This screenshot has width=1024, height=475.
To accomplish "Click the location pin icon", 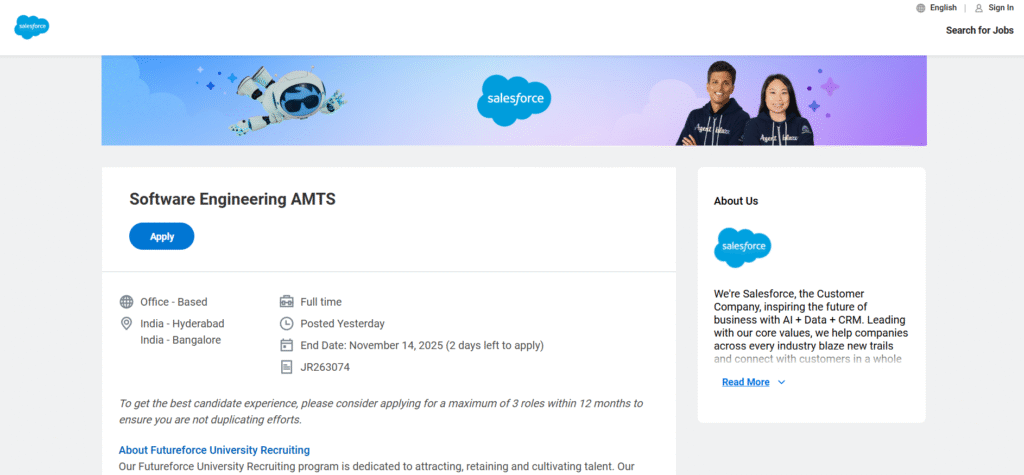I will coord(127,324).
